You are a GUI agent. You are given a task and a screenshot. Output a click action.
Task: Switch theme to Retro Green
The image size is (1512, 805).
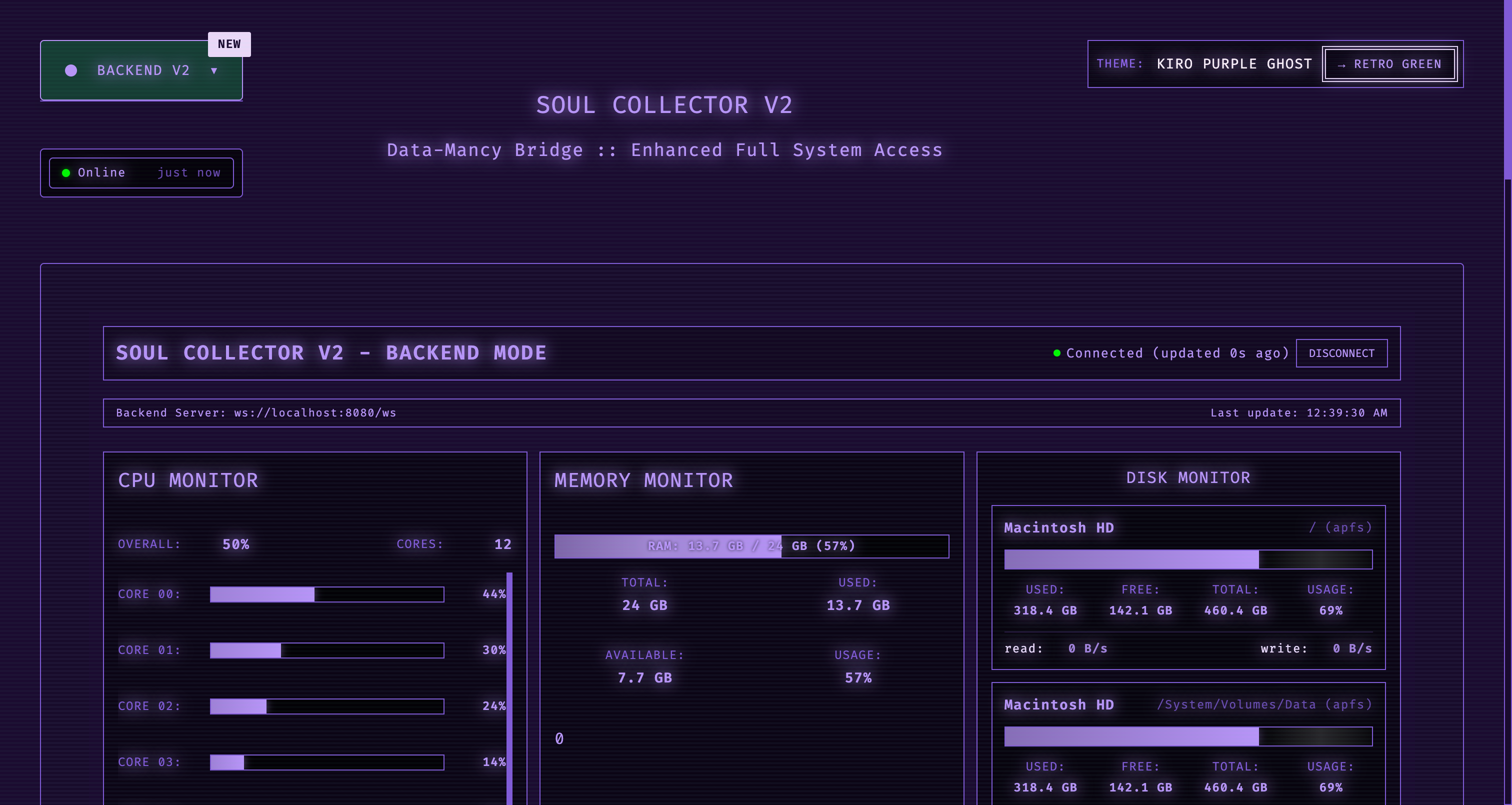click(1389, 64)
